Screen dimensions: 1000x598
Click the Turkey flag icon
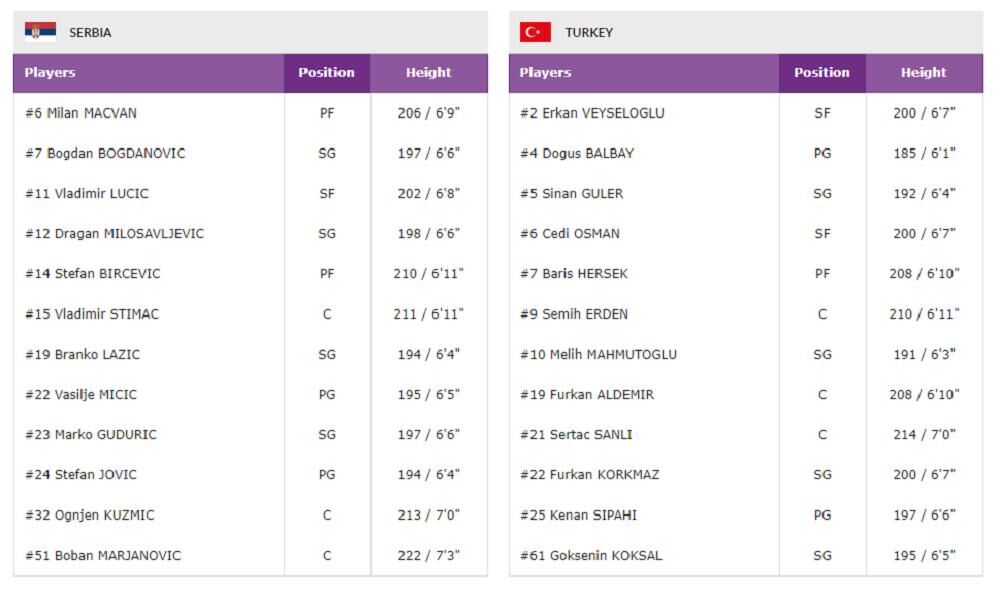pos(535,32)
